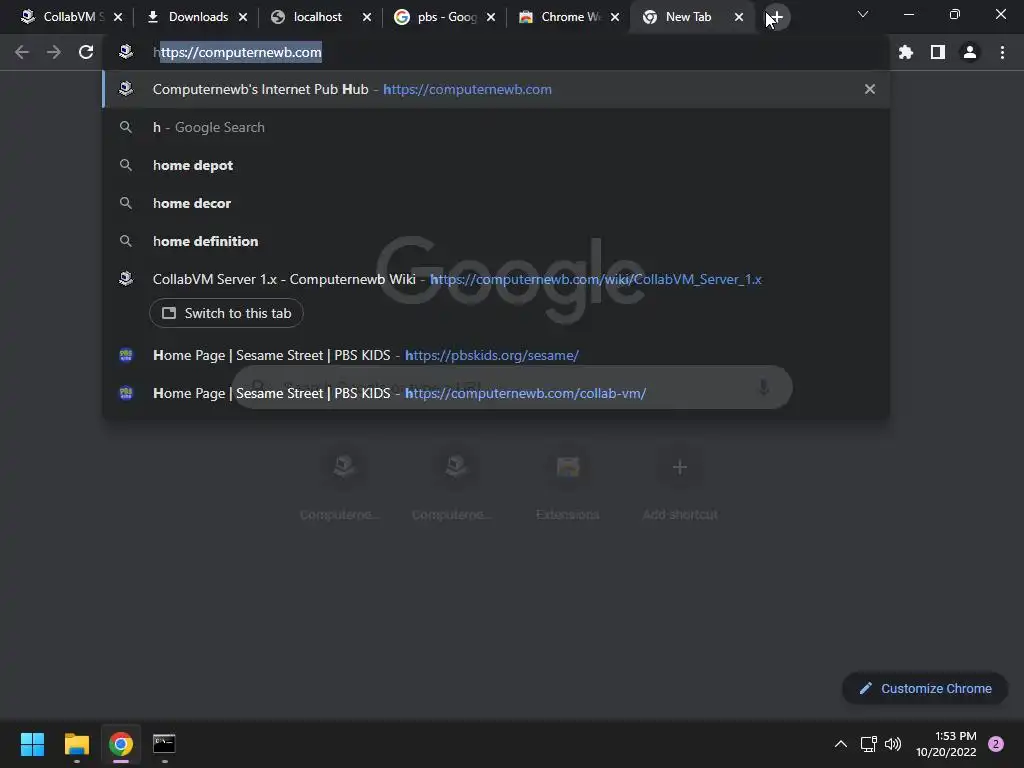The height and width of the screenshot is (768, 1024).
Task: Click the site icon in address bar
Action: coord(126,52)
